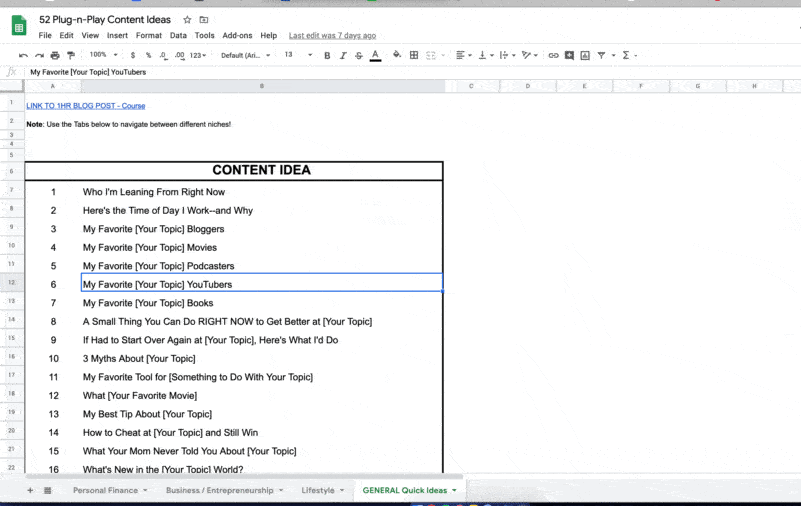Click the Redo icon
This screenshot has width=801, height=506.
(39, 55)
